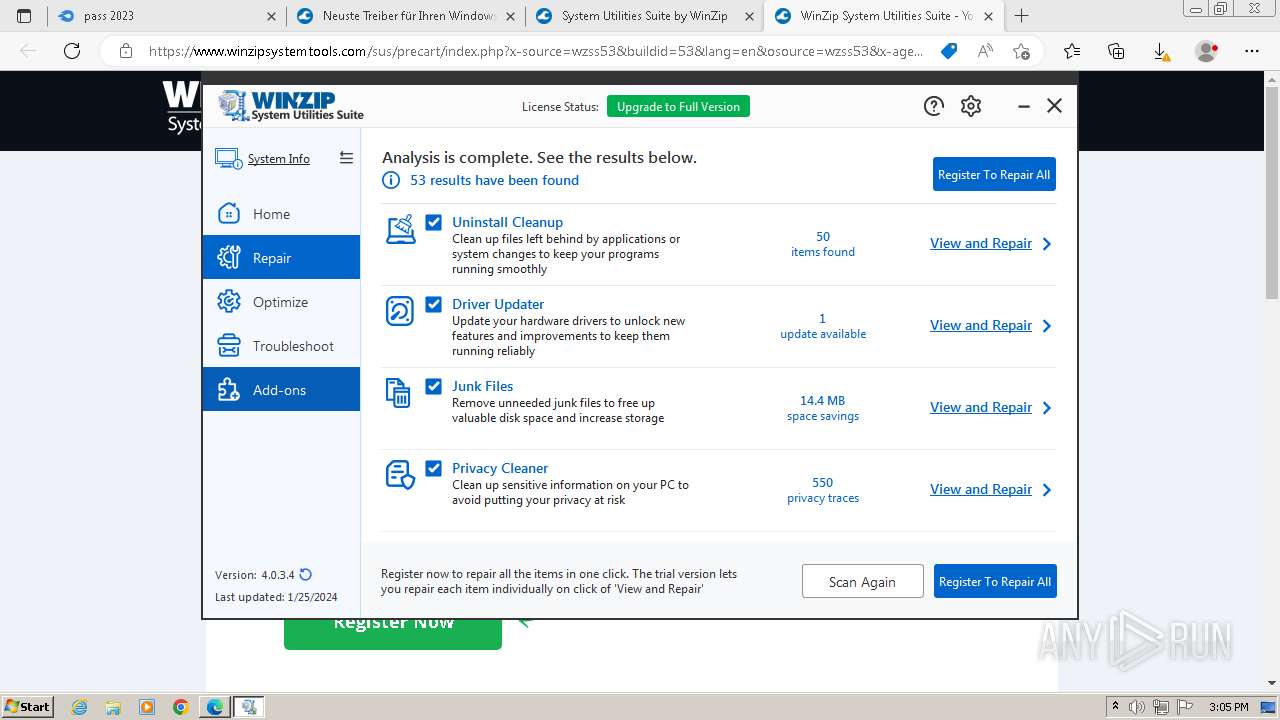Click the top Register To Repair All button

[x=994, y=174]
